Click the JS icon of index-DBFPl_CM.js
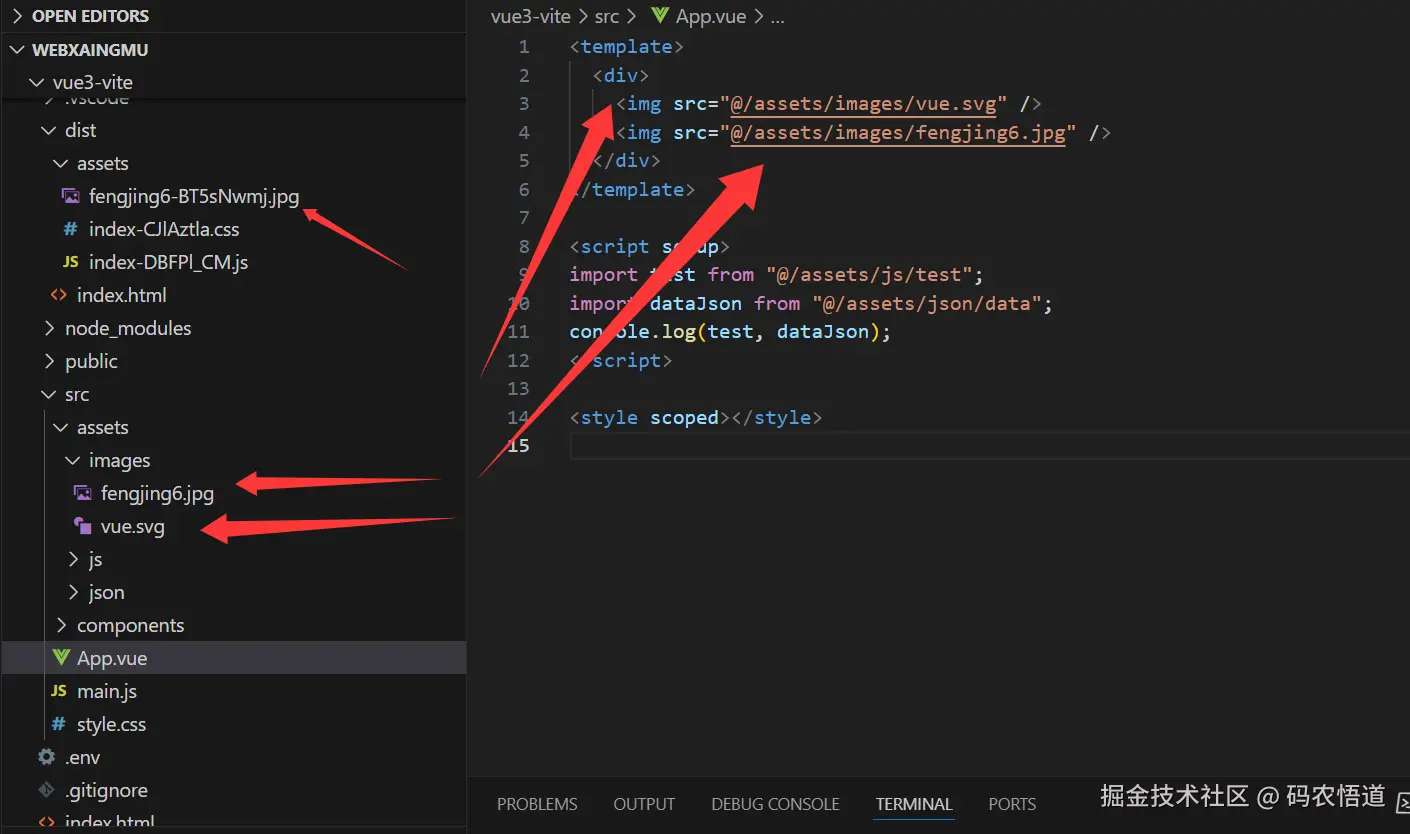Image resolution: width=1410 pixels, height=834 pixels. pyautogui.click(x=70, y=263)
